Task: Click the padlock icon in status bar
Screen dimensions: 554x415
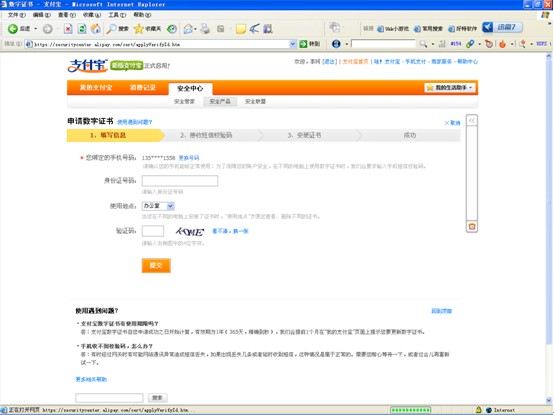Action: (478, 410)
